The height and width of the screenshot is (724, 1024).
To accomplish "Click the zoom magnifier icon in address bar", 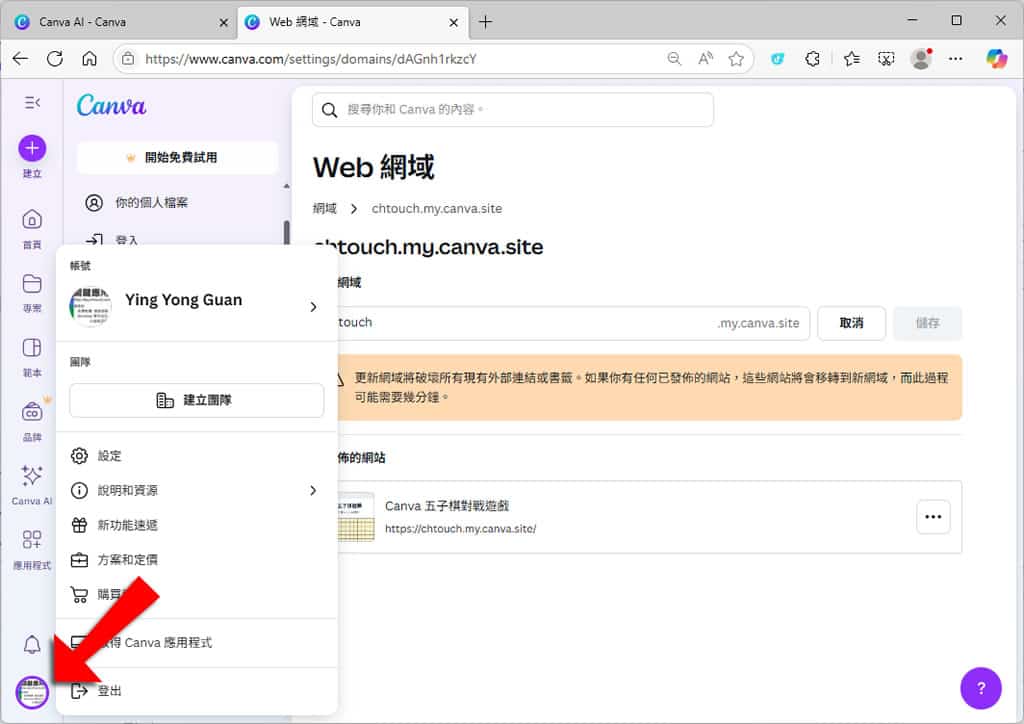I will click(675, 59).
